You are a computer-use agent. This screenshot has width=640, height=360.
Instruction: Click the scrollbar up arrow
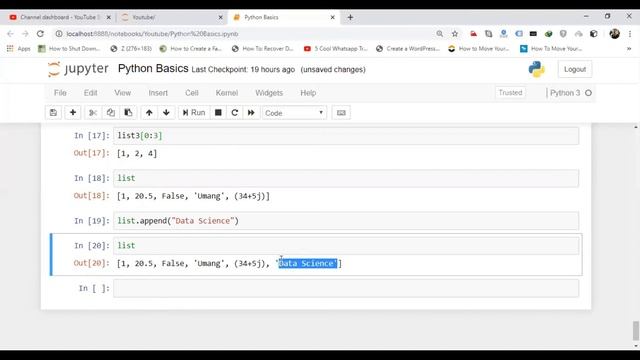tap(636, 127)
